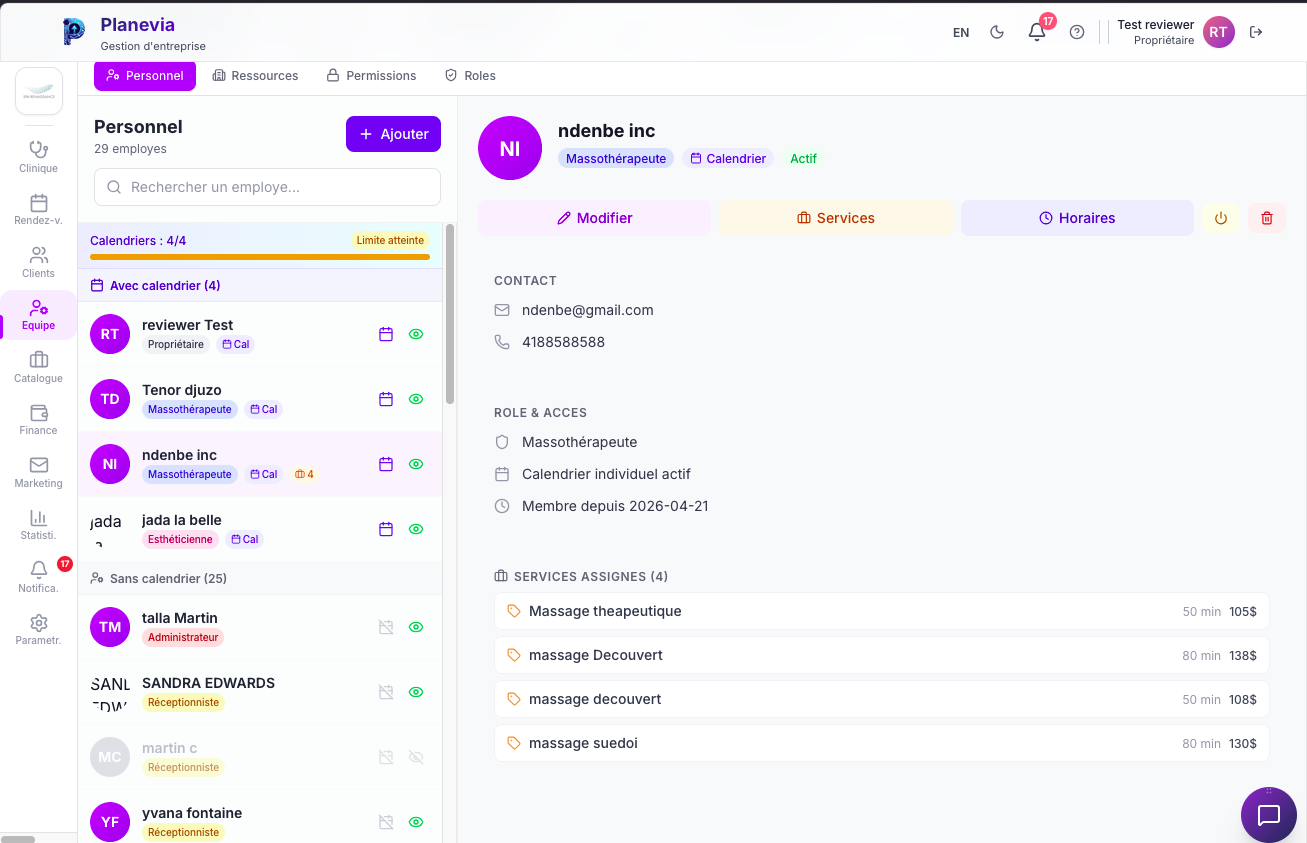
Task: Show hidden employee martin c via eye icon
Action: (x=416, y=757)
